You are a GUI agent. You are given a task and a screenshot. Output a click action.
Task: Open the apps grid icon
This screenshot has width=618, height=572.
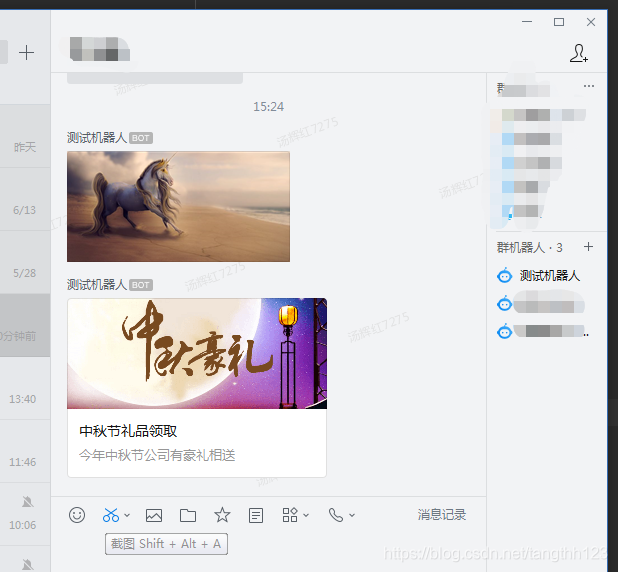click(290, 515)
